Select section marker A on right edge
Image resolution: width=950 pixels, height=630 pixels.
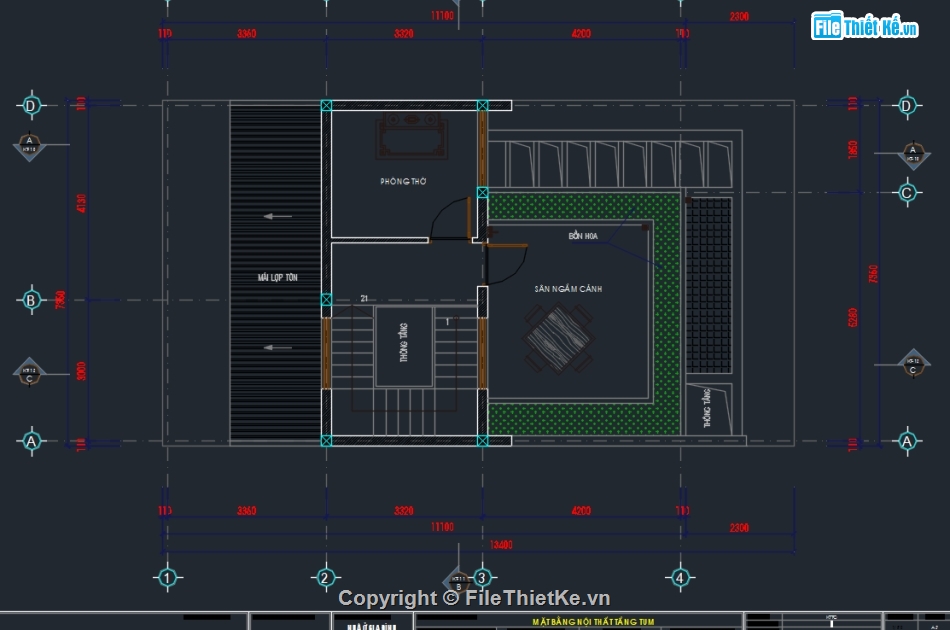point(913,154)
